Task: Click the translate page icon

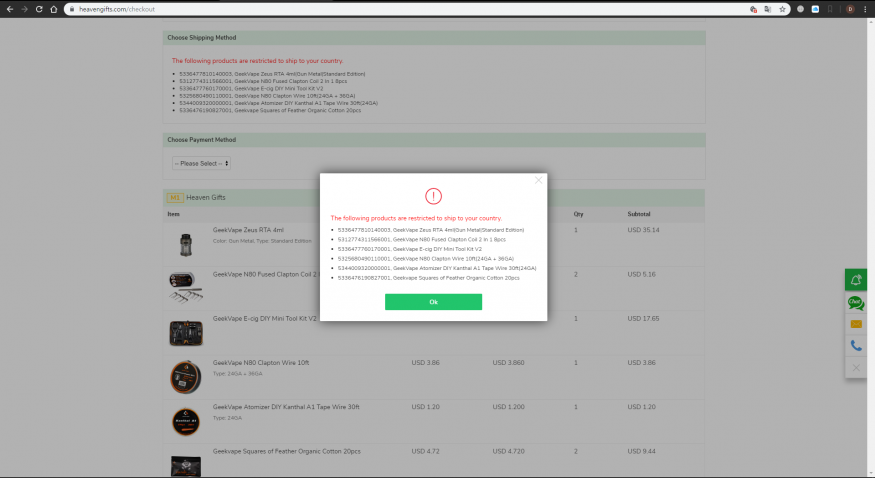Action: (768, 9)
